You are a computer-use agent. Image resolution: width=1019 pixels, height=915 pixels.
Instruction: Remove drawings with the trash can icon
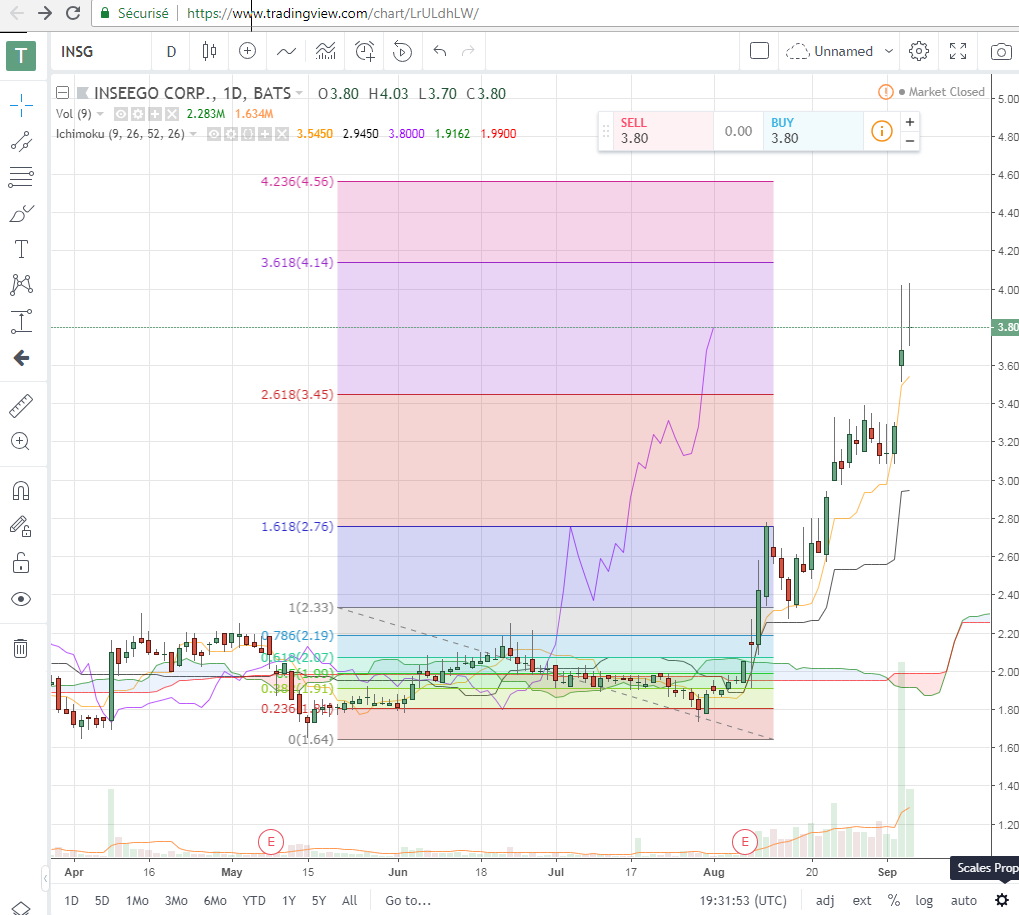(21, 648)
